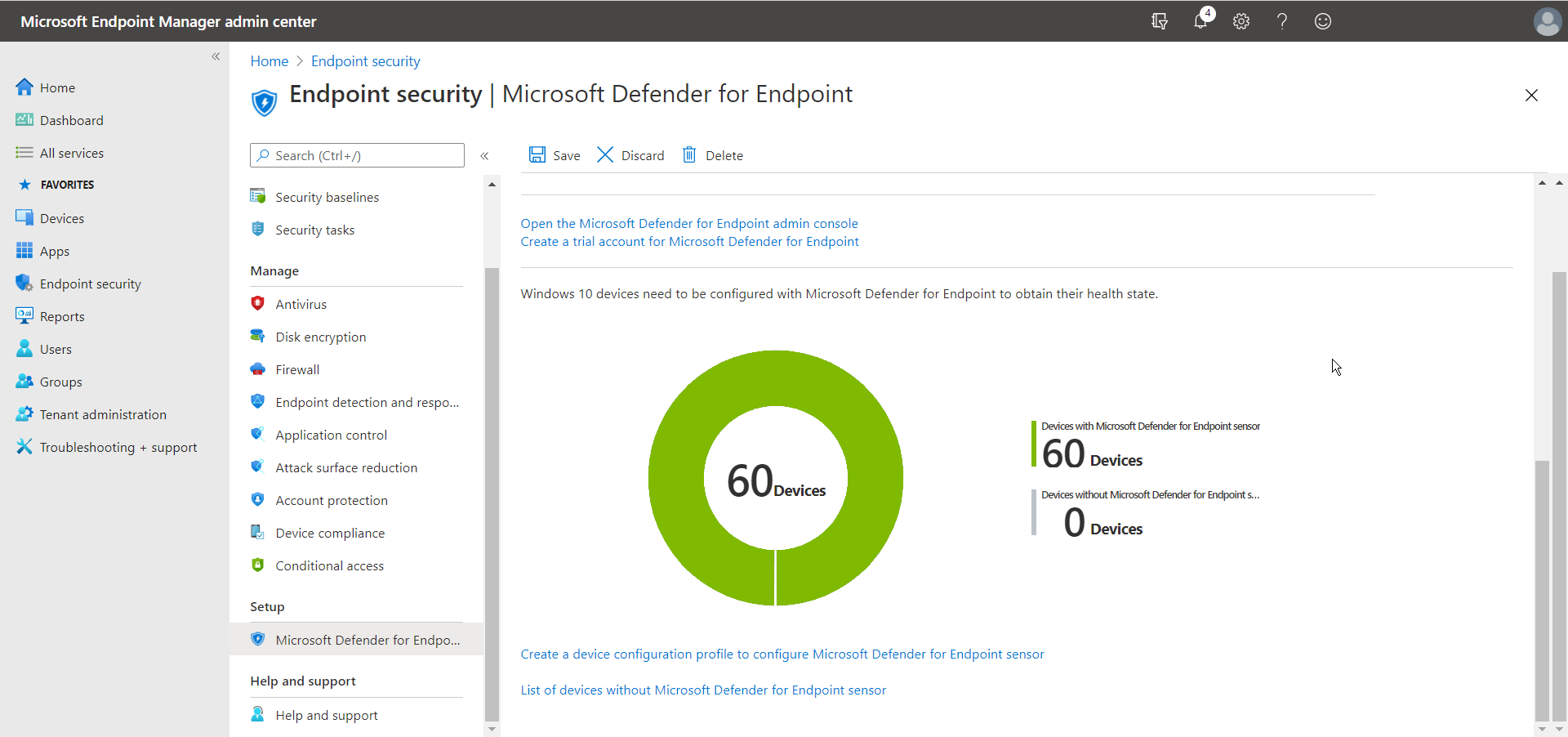
Task: Open the directory and subscription filter icon
Action: pyautogui.click(x=1159, y=21)
